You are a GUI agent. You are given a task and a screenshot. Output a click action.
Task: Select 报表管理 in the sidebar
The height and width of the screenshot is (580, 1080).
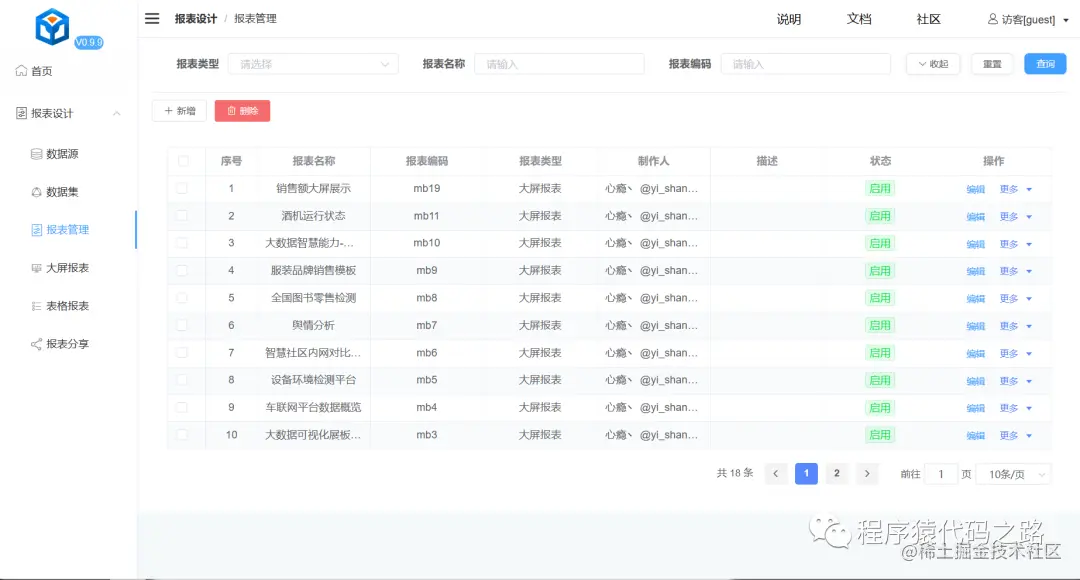tap(60, 230)
